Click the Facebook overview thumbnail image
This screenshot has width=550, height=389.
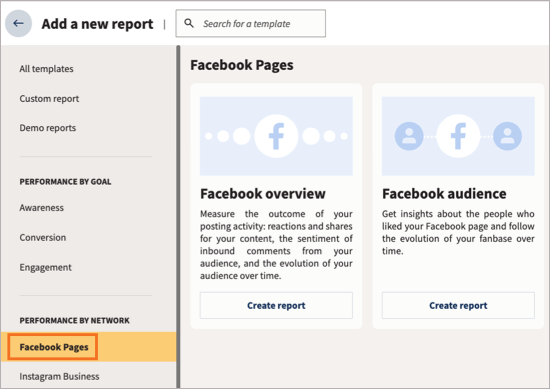click(276, 136)
